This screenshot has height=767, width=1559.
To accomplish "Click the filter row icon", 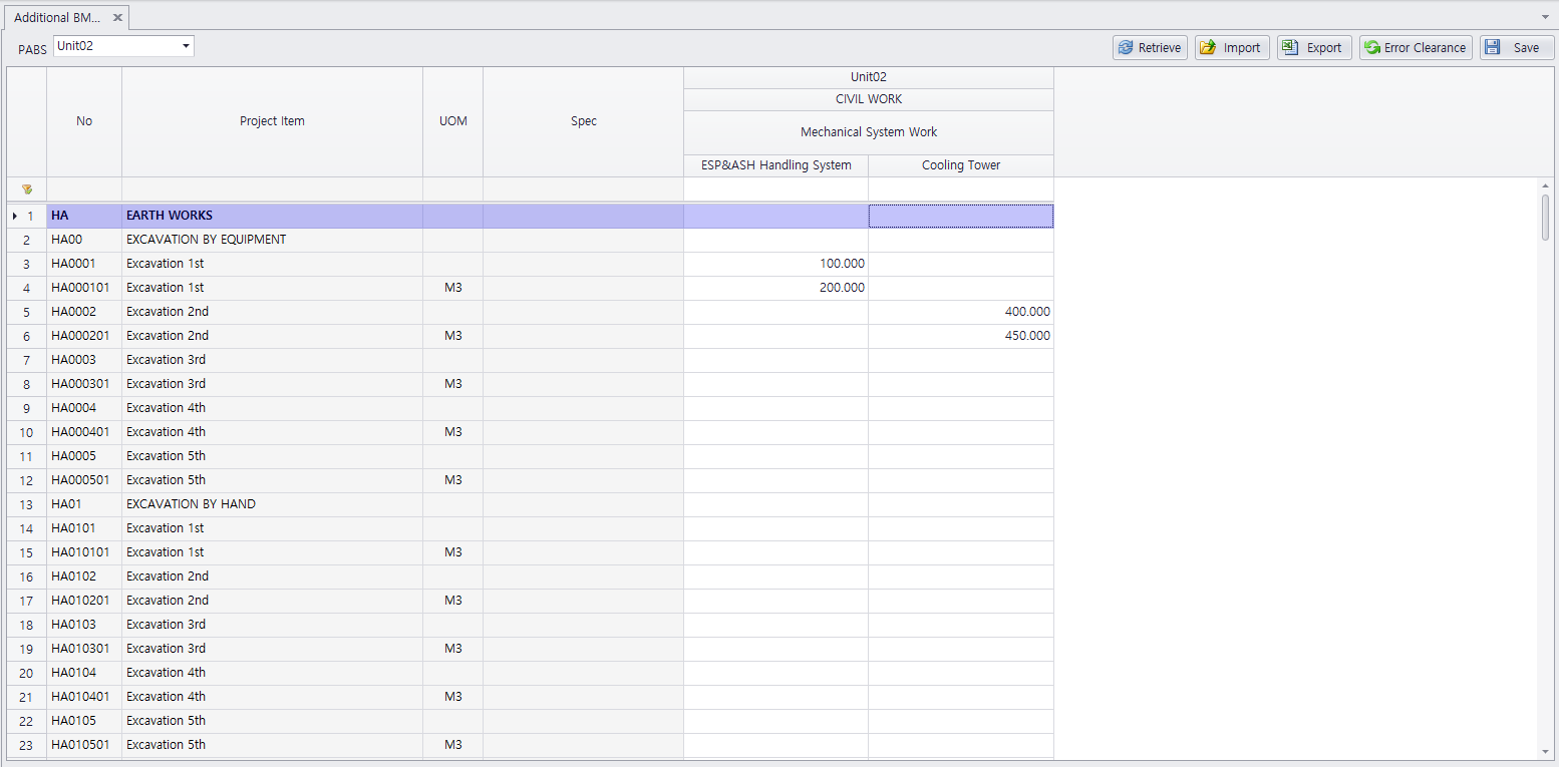I will point(27,189).
